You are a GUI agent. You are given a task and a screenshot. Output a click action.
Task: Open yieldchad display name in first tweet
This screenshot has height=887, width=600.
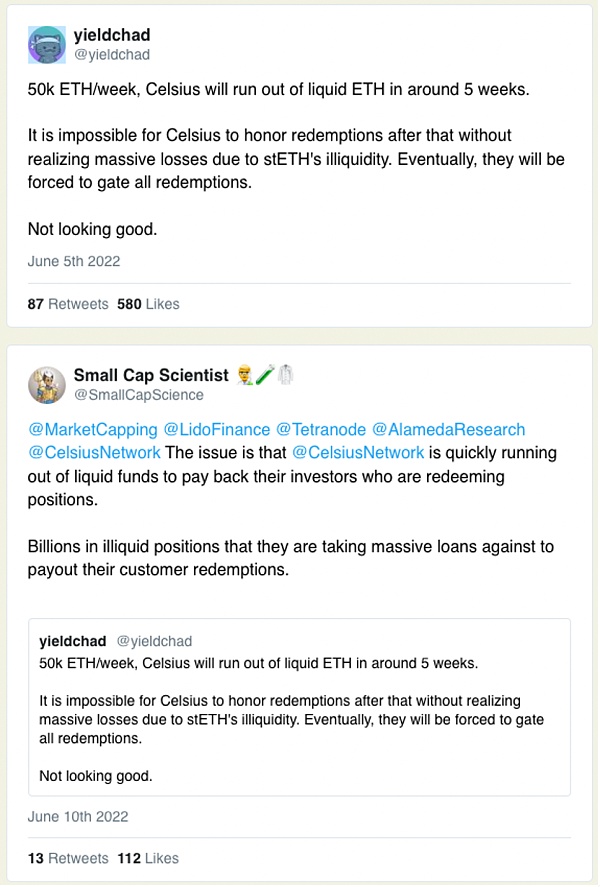pos(112,35)
